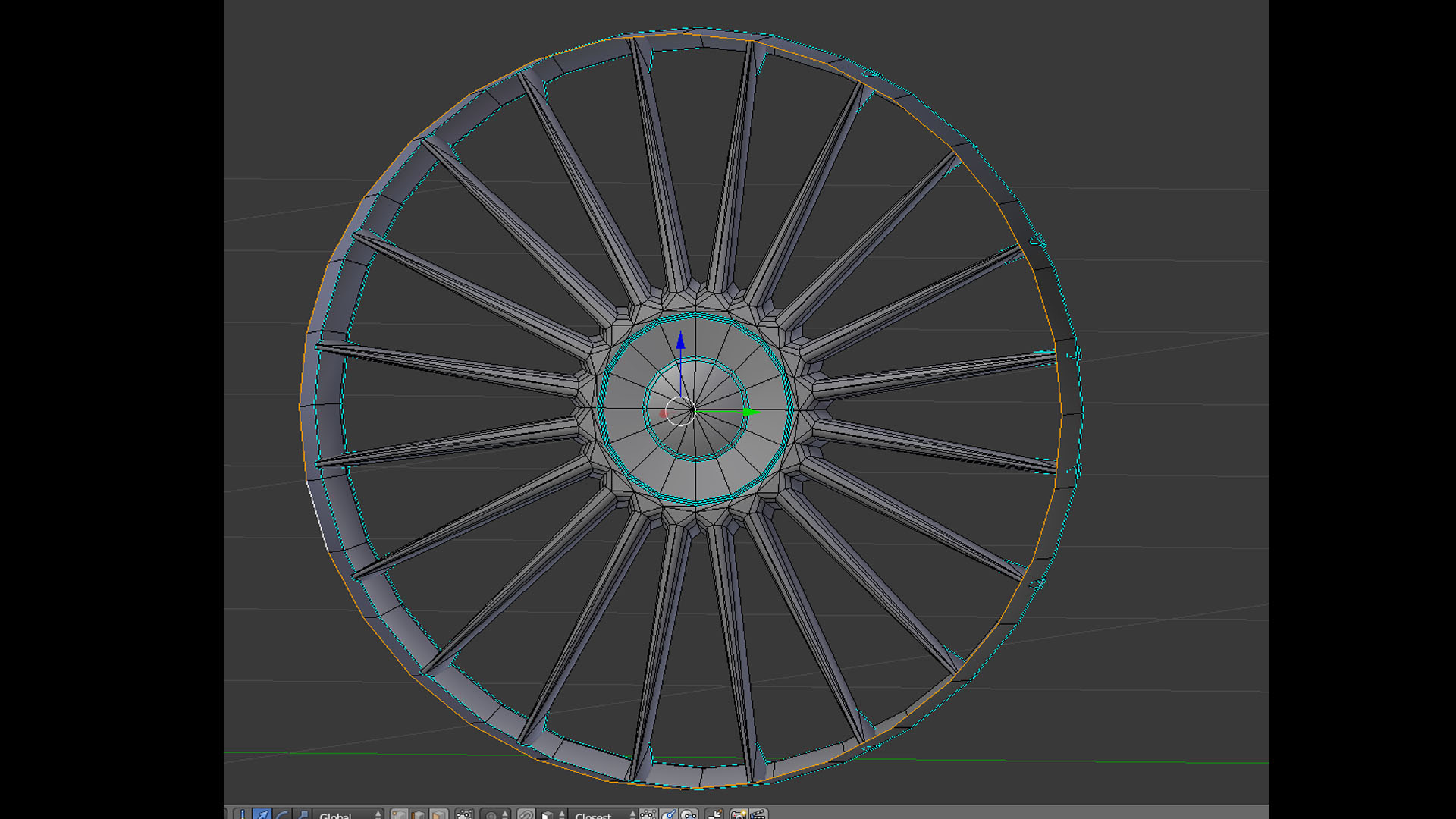The image size is (1456, 819).
Task: Select the rotate manipulator arc icon
Action: click(x=283, y=814)
